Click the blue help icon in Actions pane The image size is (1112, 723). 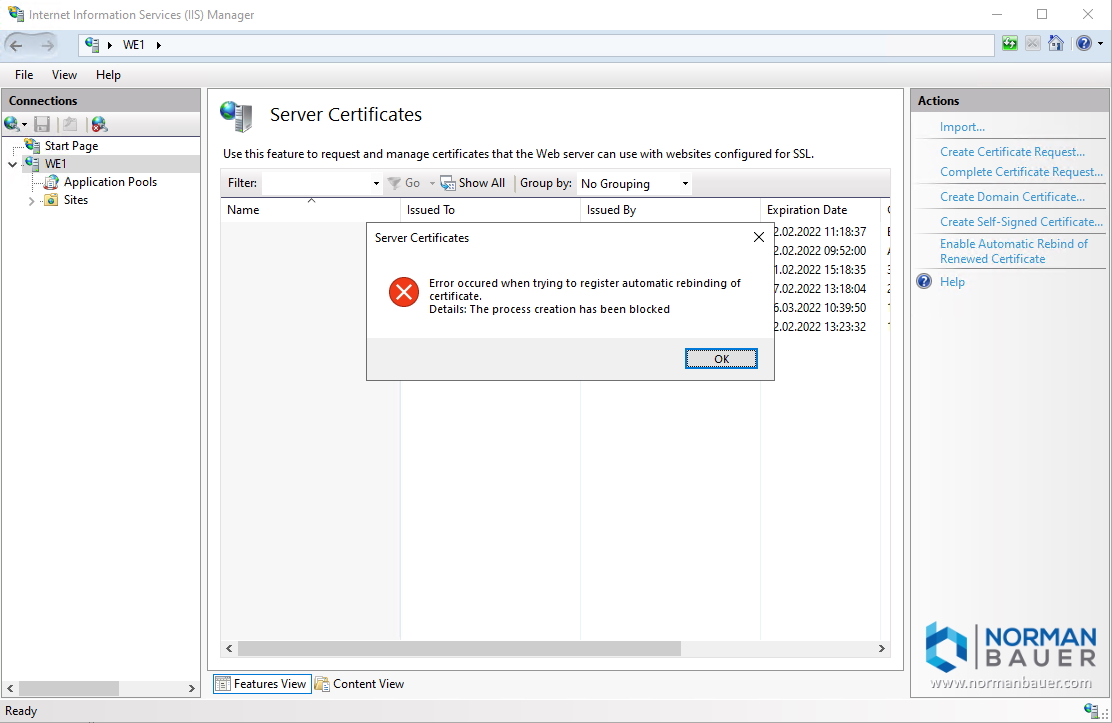click(x=924, y=282)
